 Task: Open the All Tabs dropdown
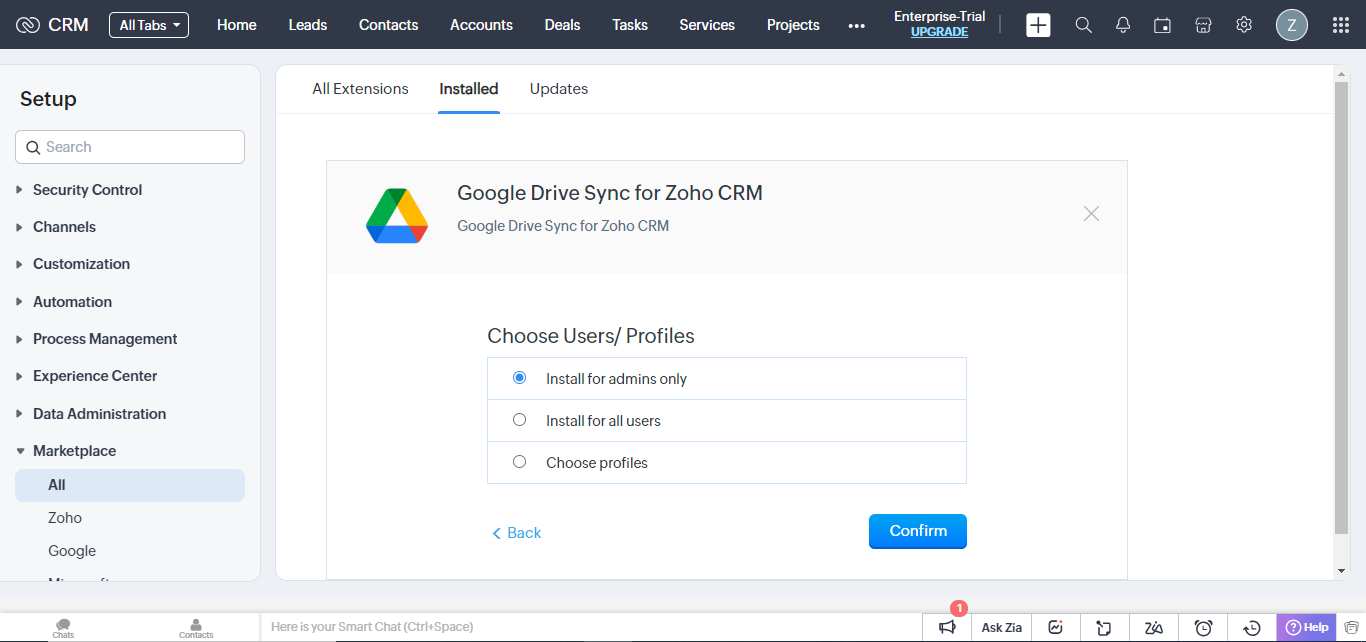tap(149, 25)
